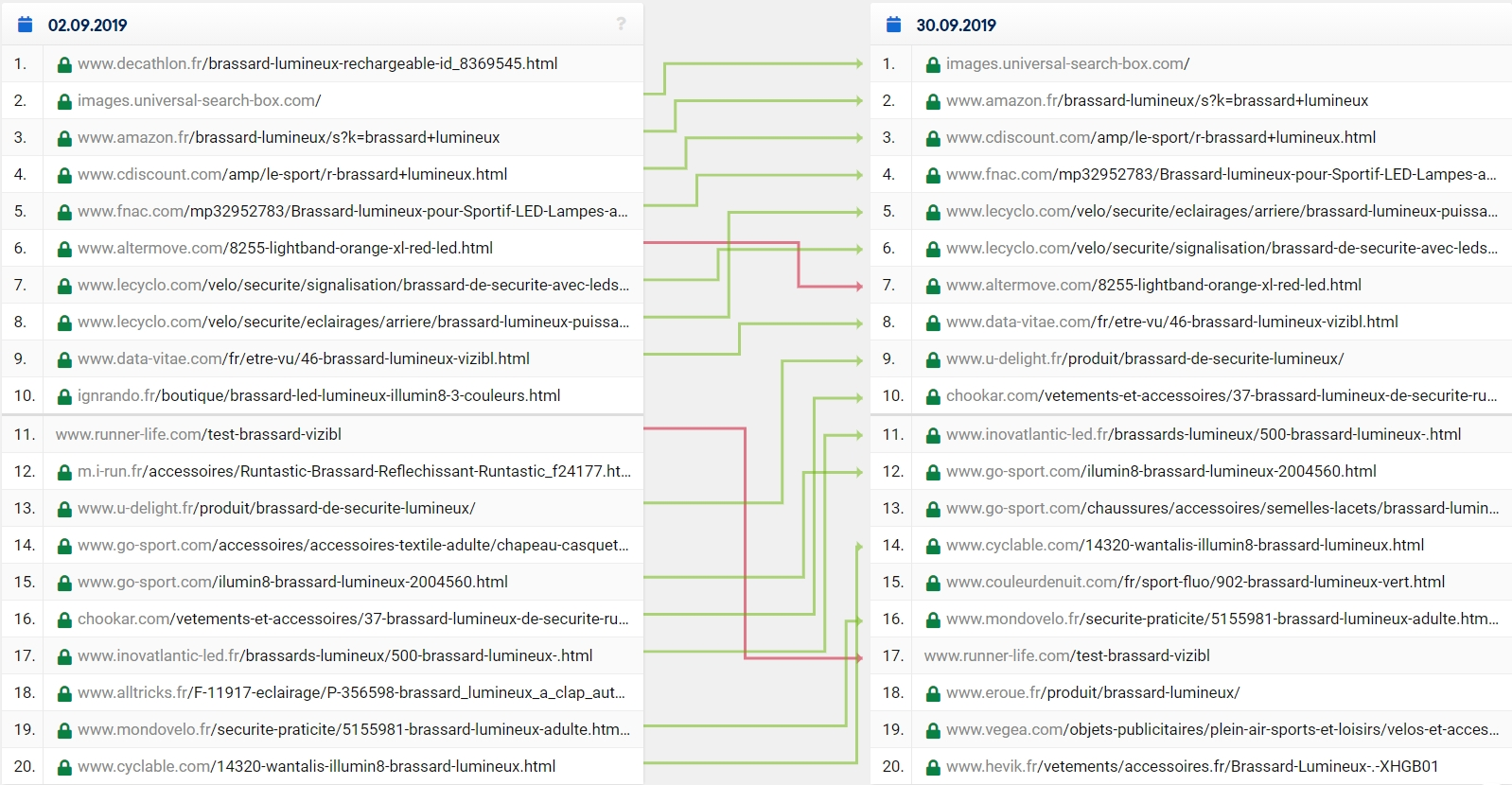Open right altermove.com lightband-orange link
This screenshot has height=785, width=1512.
point(1154,285)
